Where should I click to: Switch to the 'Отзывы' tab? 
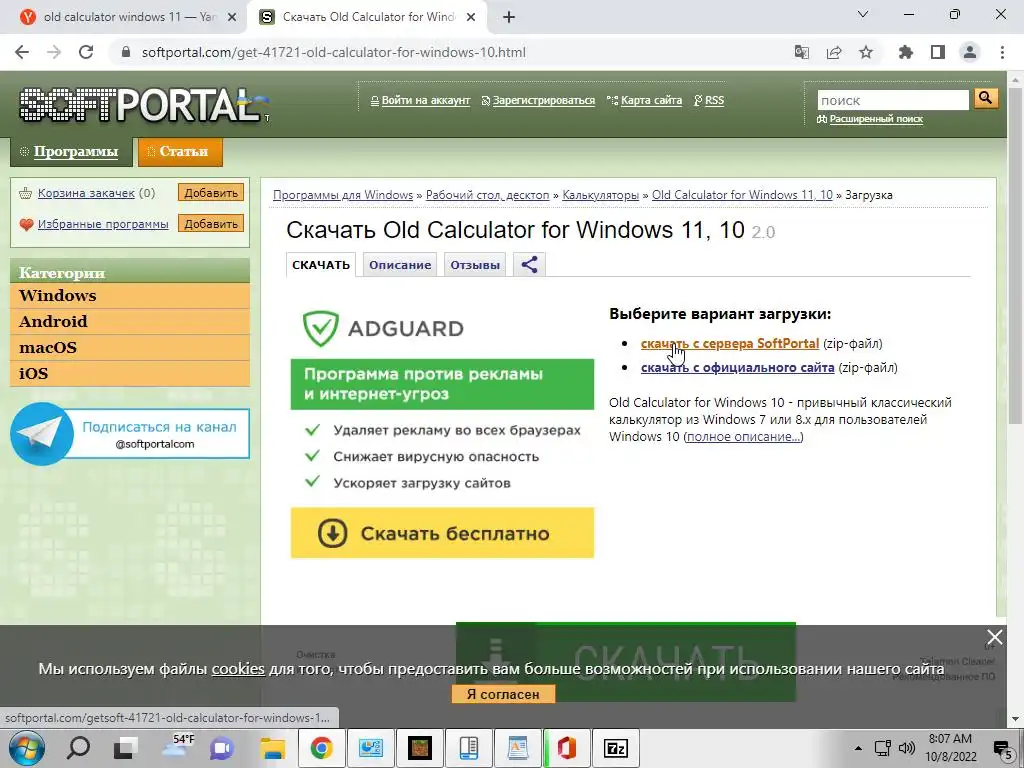(475, 265)
